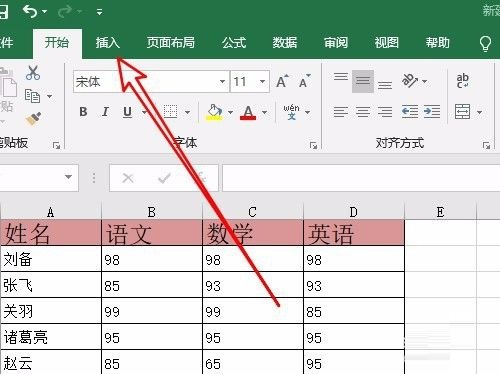500x374 pixels.
Task: Expand the Merge and Center dropdown arrow
Action: [x=479, y=112]
